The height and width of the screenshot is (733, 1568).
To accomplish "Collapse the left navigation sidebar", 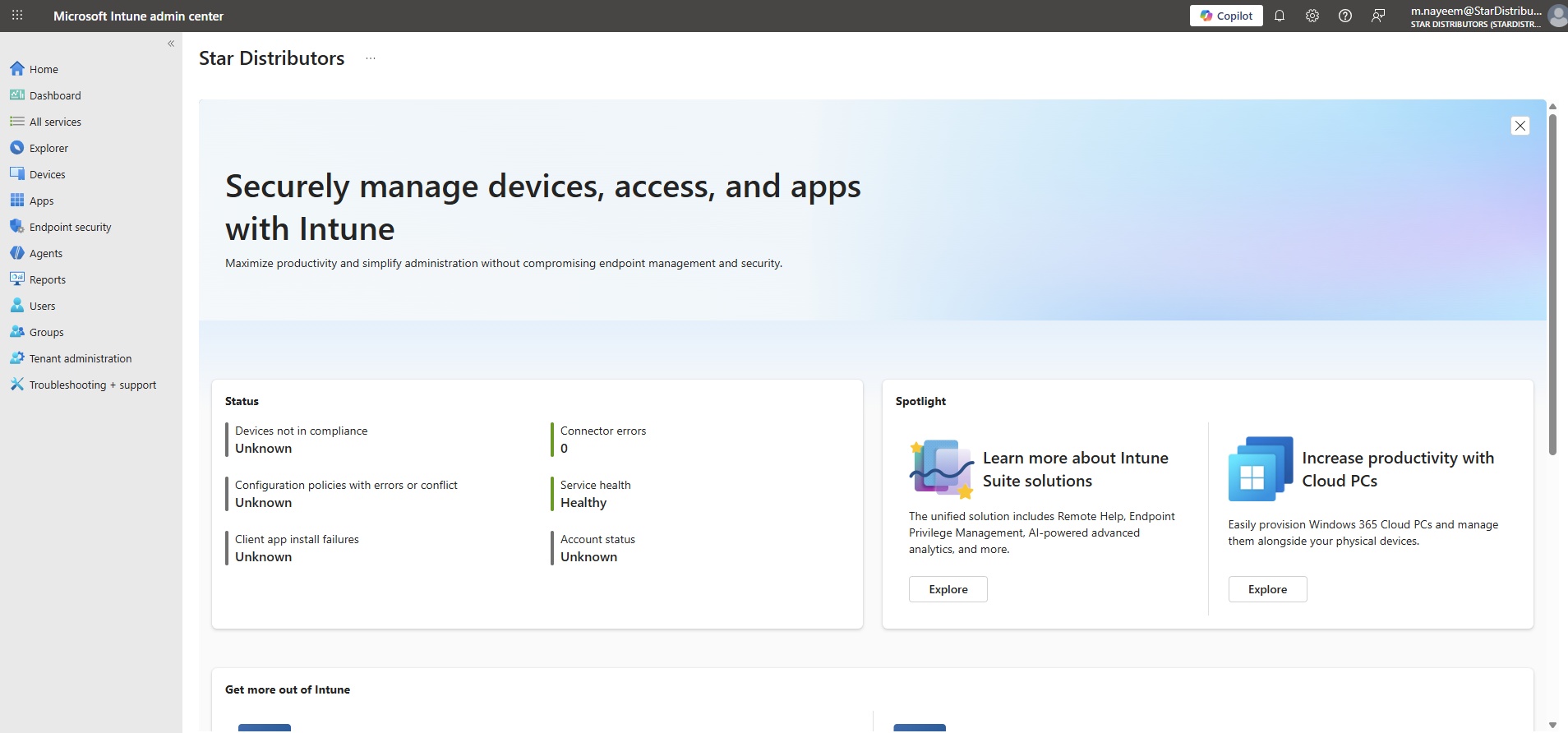I will click(x=171, y=44).
